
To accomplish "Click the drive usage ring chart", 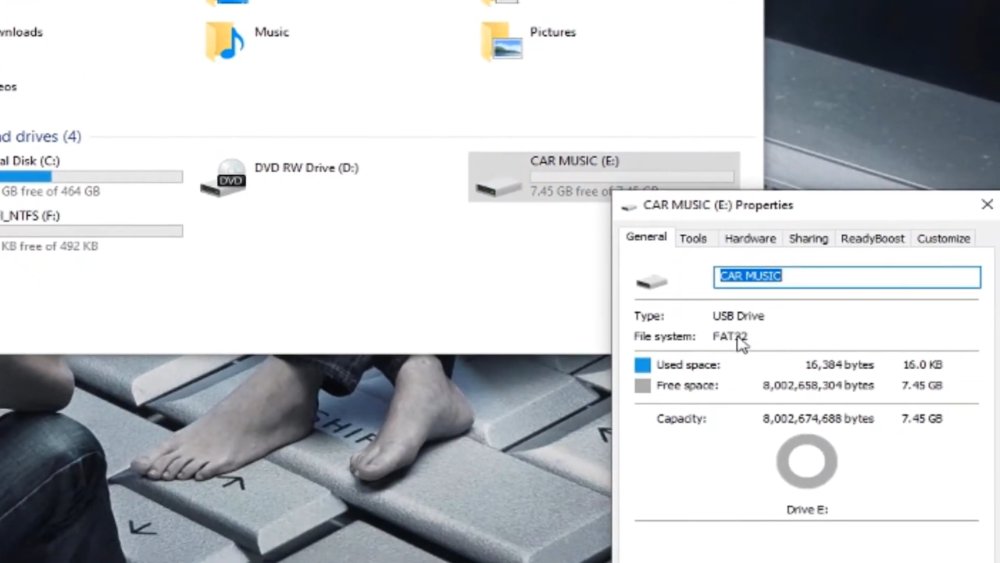I will click(807, 462).
